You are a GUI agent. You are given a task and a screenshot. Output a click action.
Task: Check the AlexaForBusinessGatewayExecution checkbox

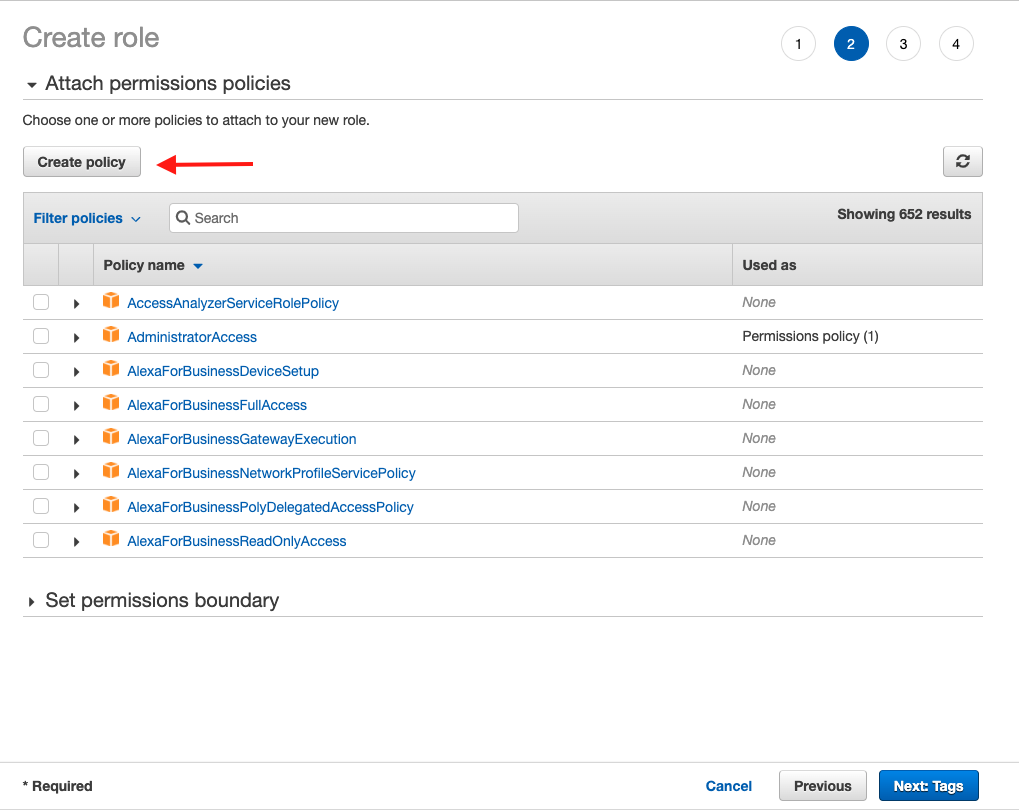(41, 438)
